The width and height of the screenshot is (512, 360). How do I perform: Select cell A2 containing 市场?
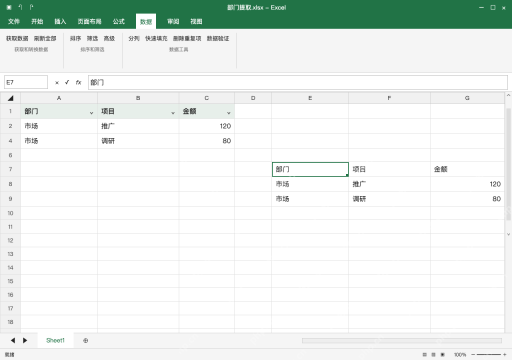click(x=59, y=126)
